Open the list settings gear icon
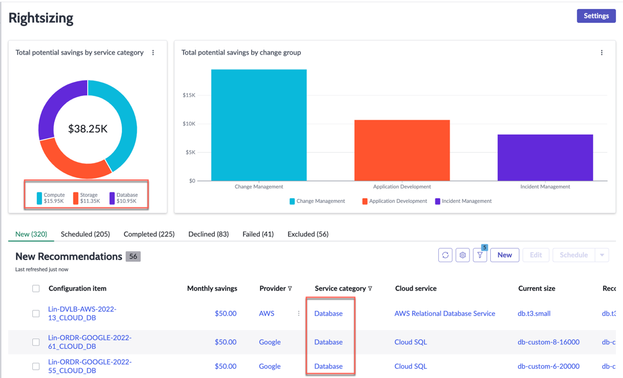This screenshot has width=623, height=378. click(462, 255)
